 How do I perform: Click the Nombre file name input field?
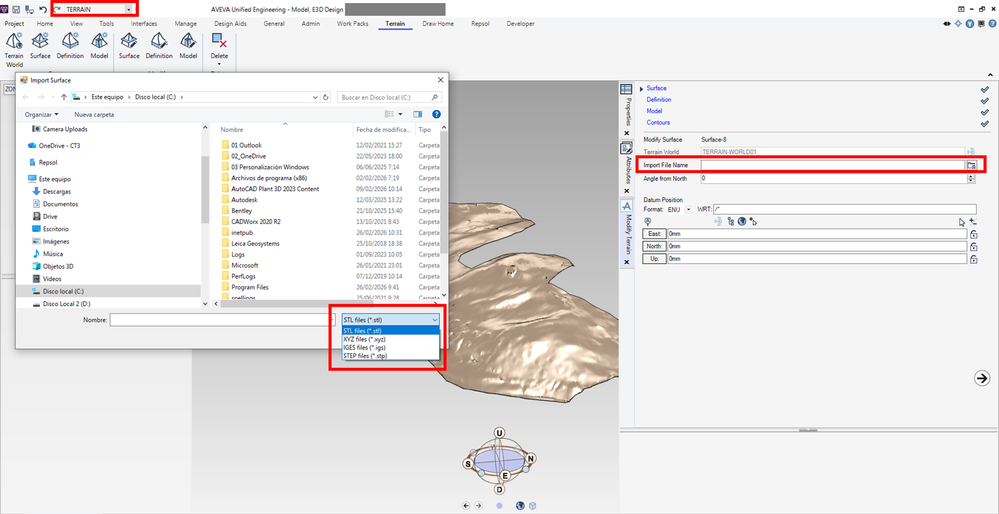click(220, 320)
